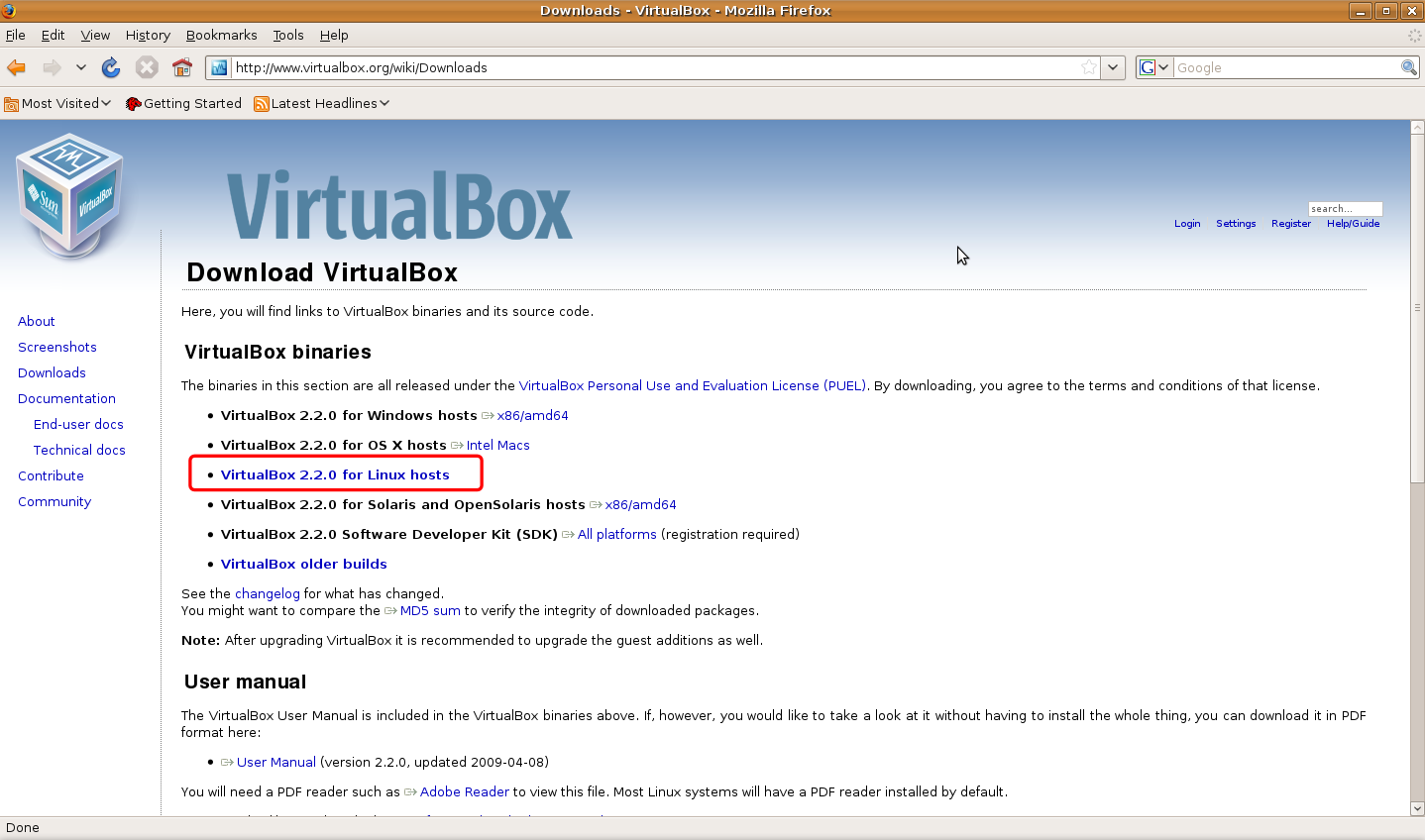Click the scrollbar up arrow
The width and height of the screenshot is (1425, 840).
tap(1417, 129)
